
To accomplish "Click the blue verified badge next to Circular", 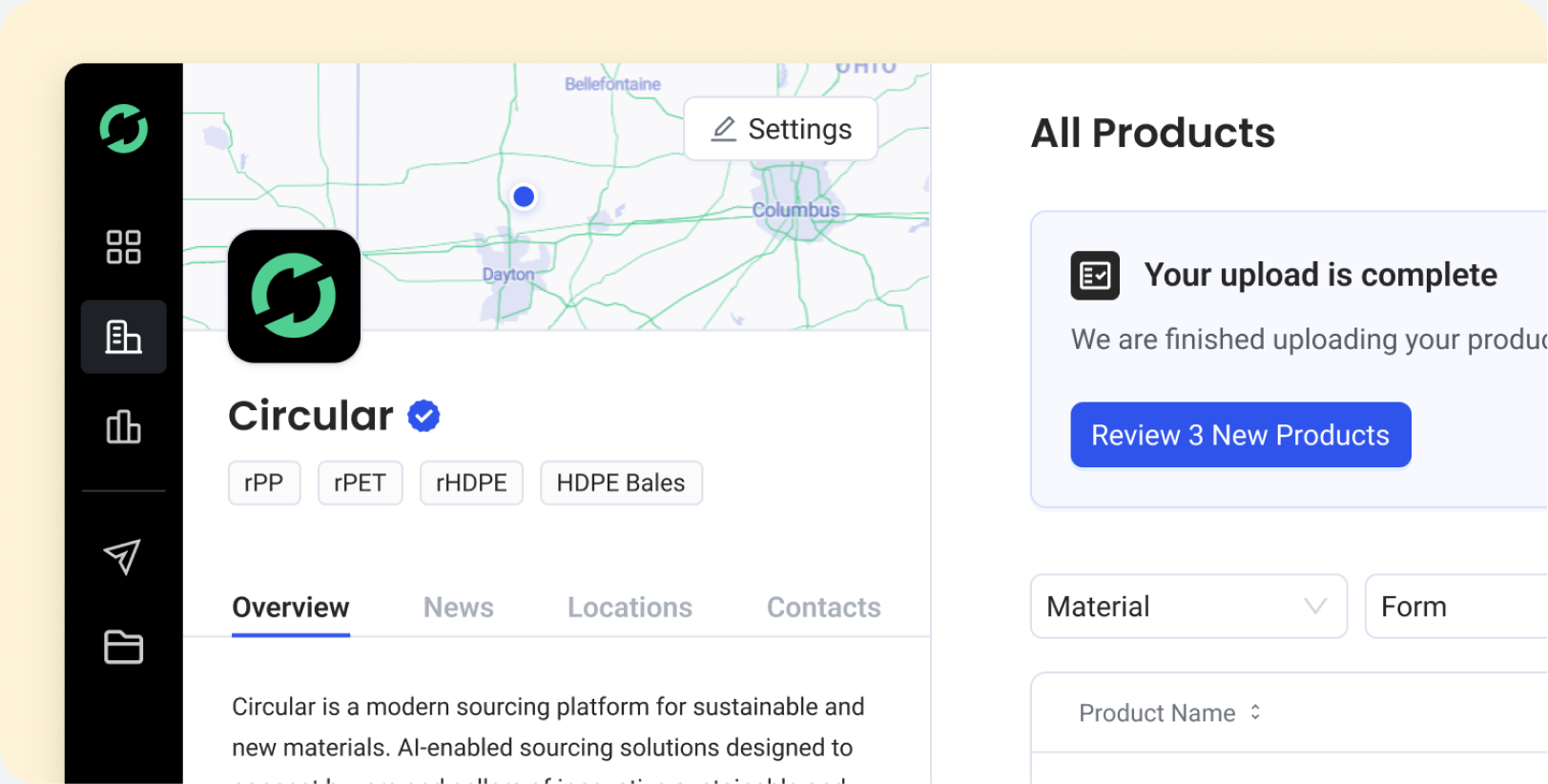I will click(x=423, y=416).
